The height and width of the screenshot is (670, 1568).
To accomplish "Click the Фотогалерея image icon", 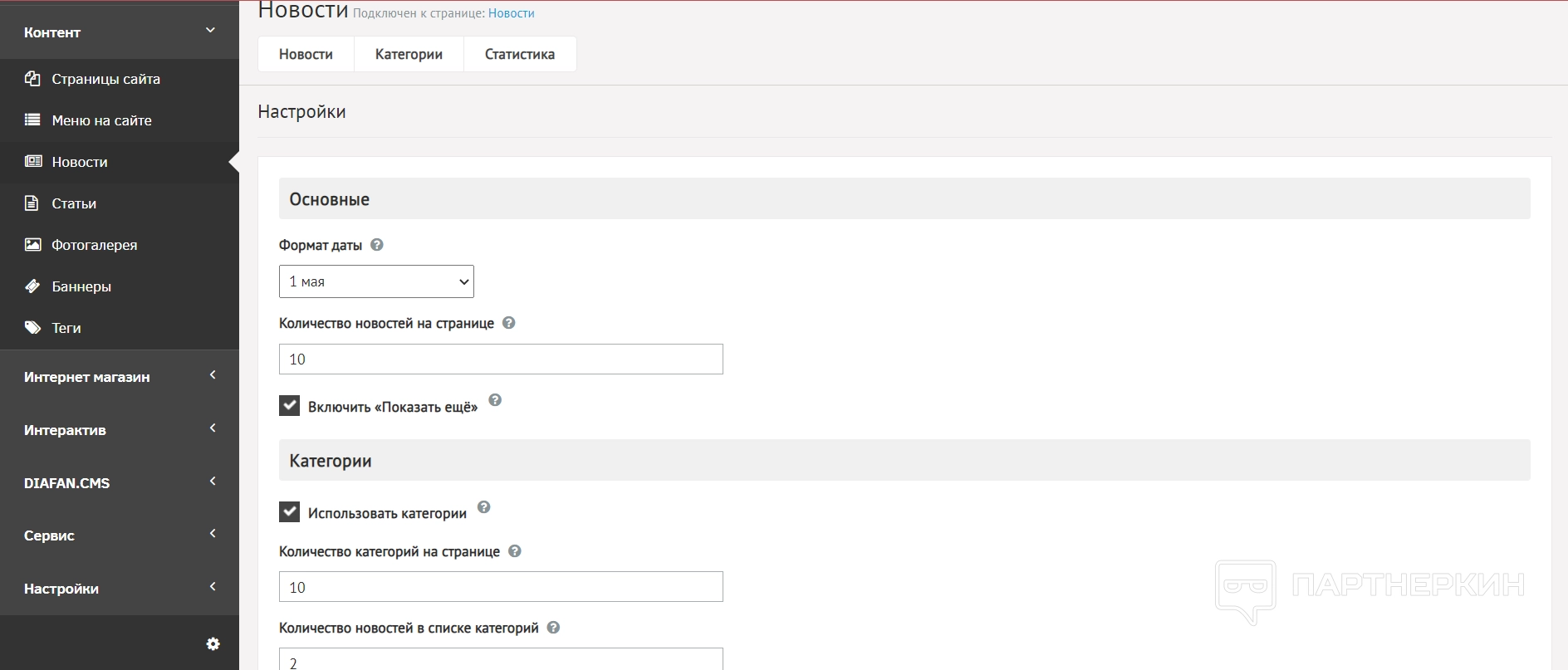I will coord(32,245).
